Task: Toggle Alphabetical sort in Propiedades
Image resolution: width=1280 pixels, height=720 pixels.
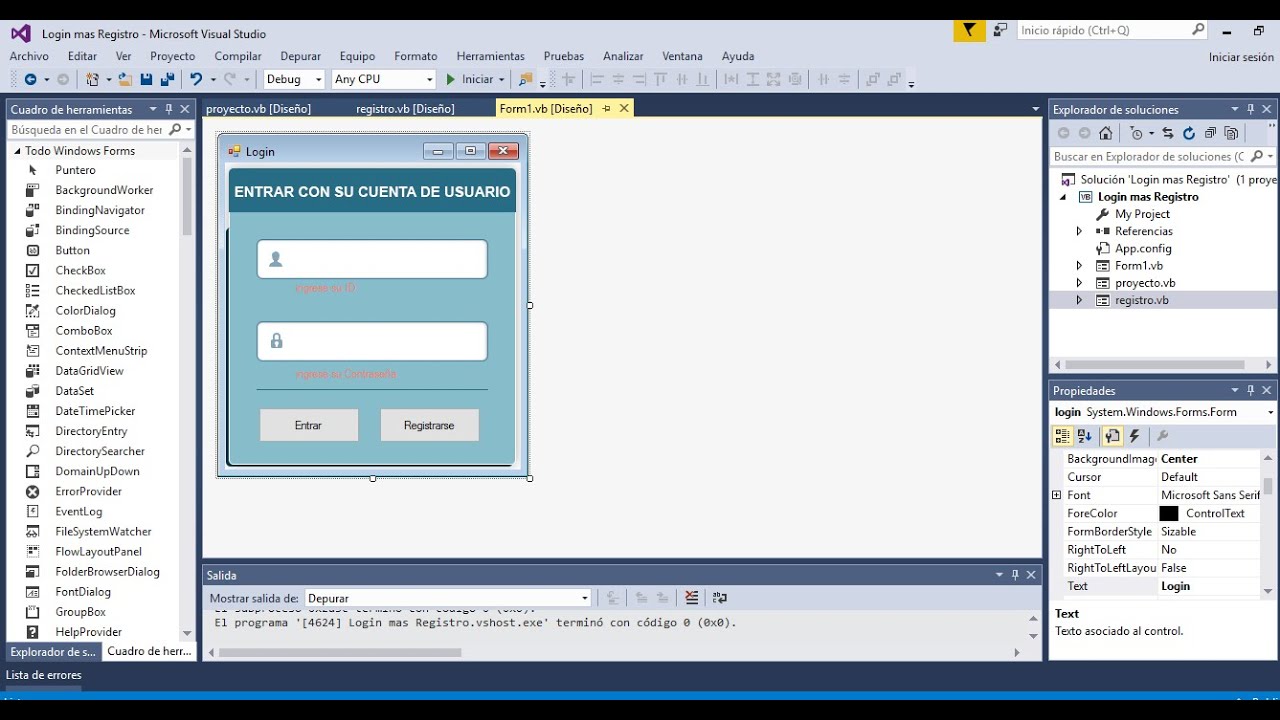Action: [1085, 436]
